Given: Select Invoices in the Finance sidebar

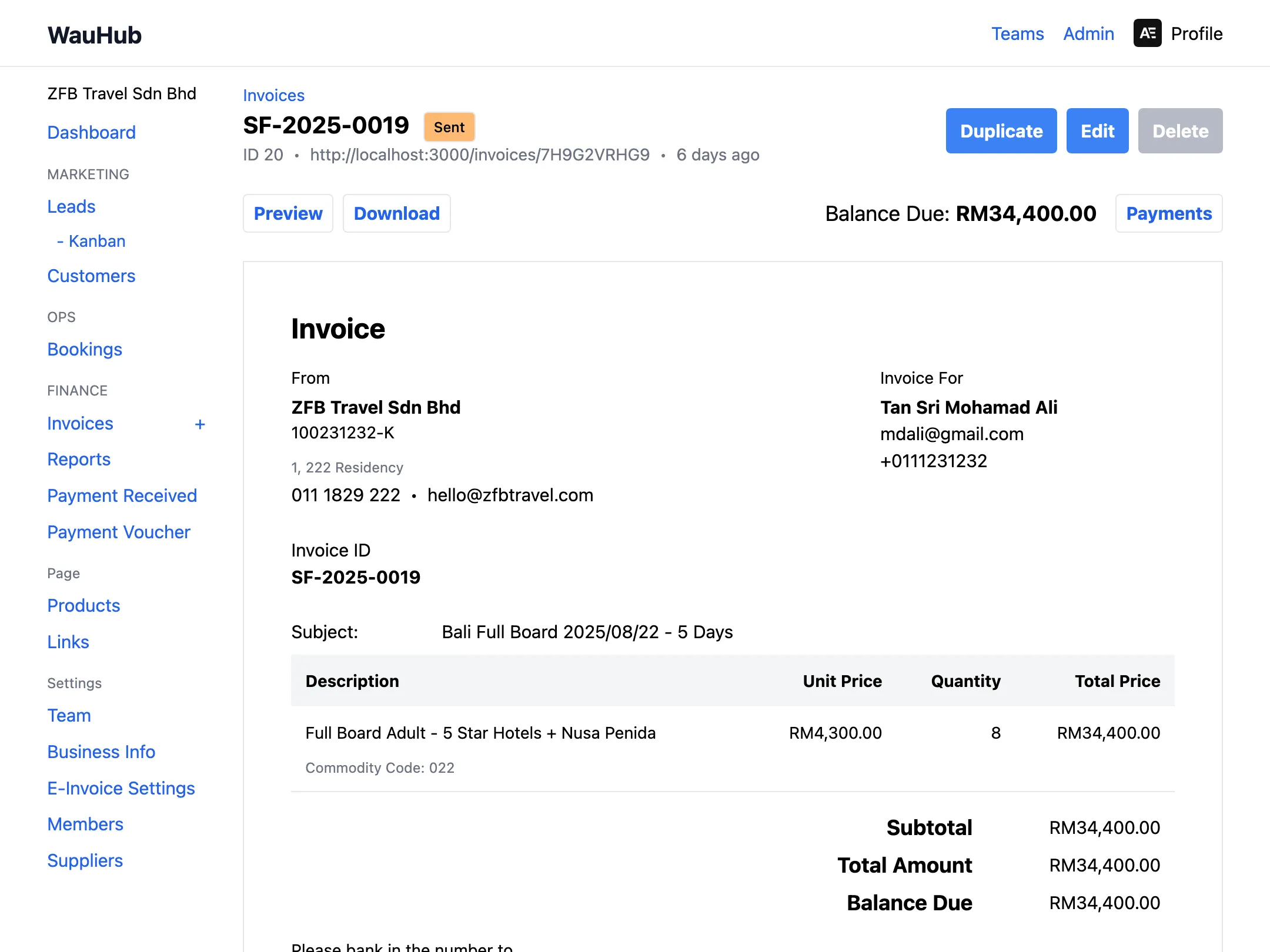Looking at the screenshot, I should coord(80,423).
